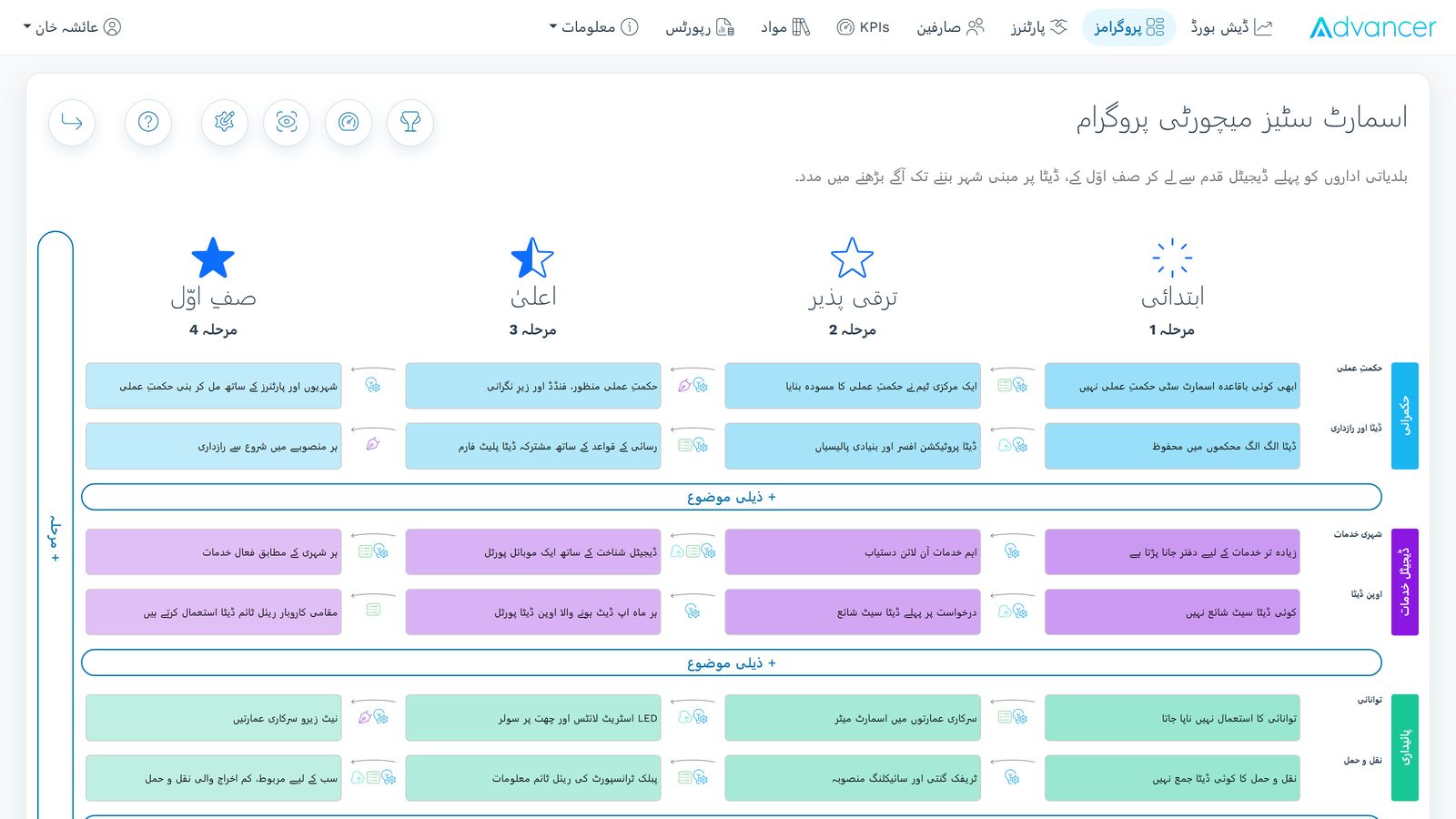Click the gear-with-pencil edit settings icon
This screenshot has width=1456, height=819.
point(225,122)
